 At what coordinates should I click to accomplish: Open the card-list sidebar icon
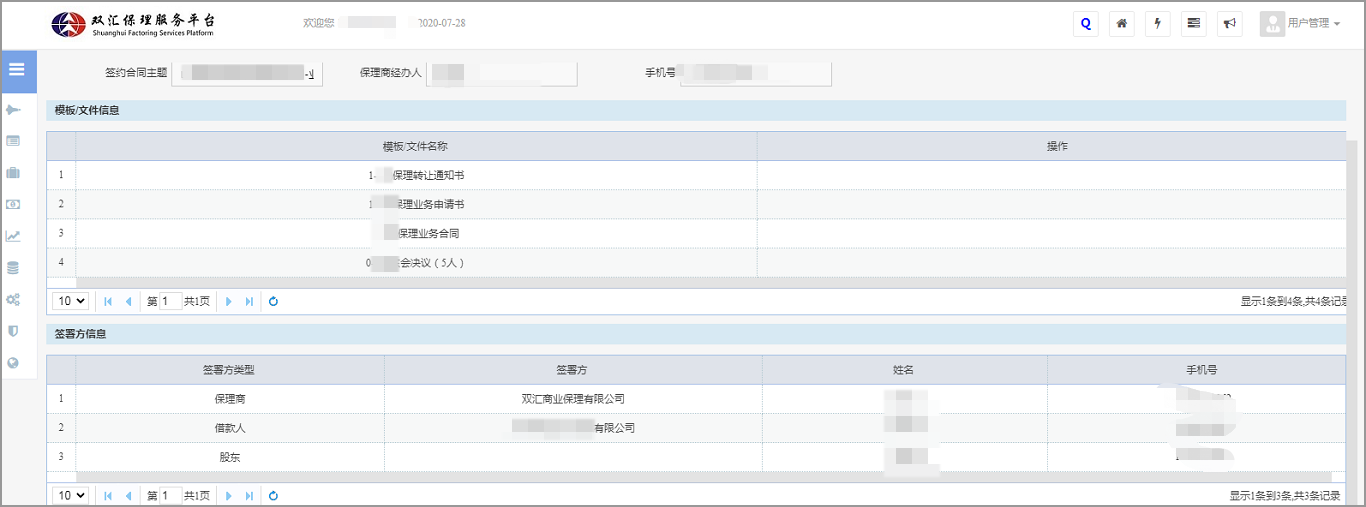click(13, 141)
